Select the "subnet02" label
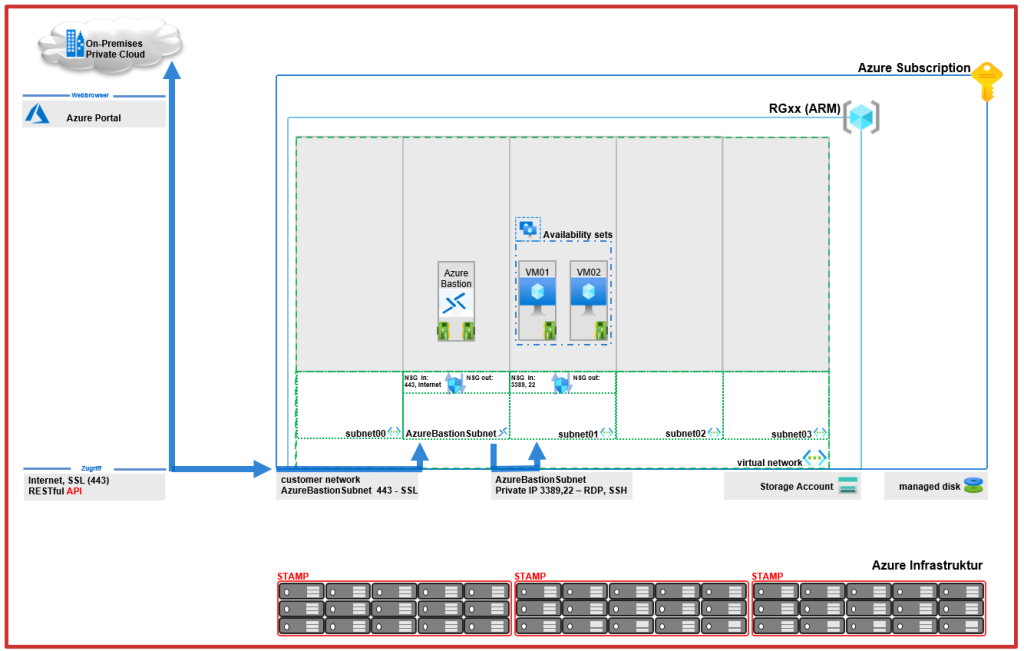Image resolution: width=1024 pixels, height=651 pixels. point(685,434)
